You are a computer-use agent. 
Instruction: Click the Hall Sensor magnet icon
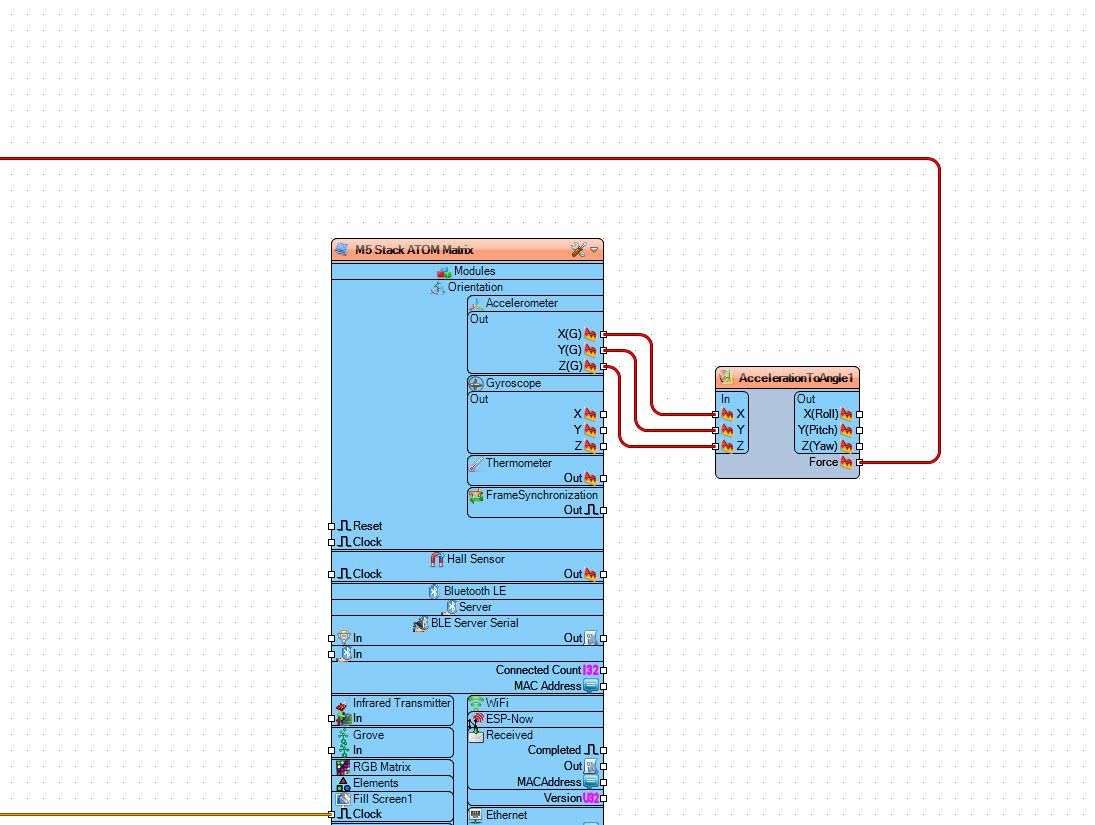(x=437, y=560)
